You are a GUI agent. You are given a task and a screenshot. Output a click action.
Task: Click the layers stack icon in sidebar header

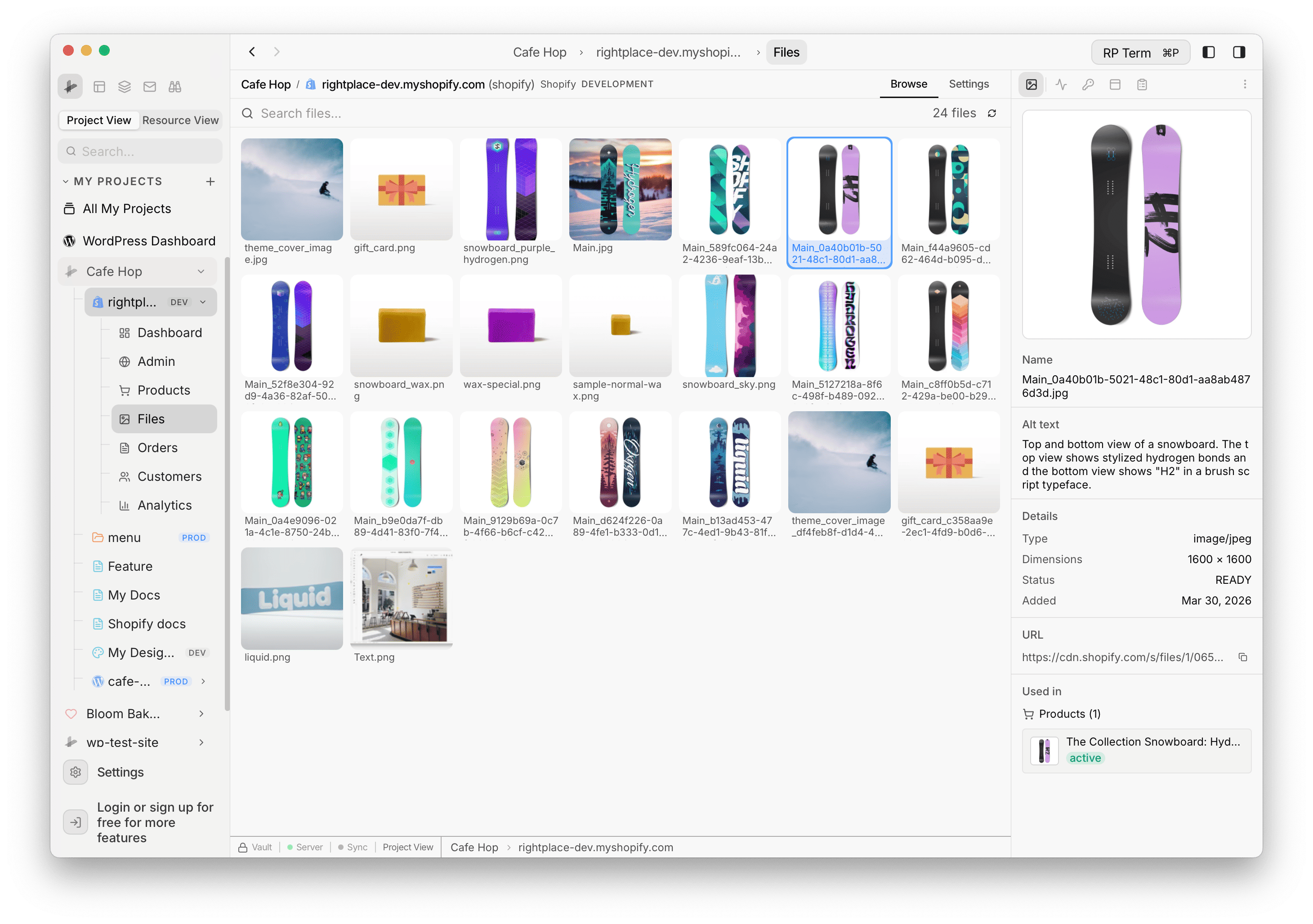(124, 86)
